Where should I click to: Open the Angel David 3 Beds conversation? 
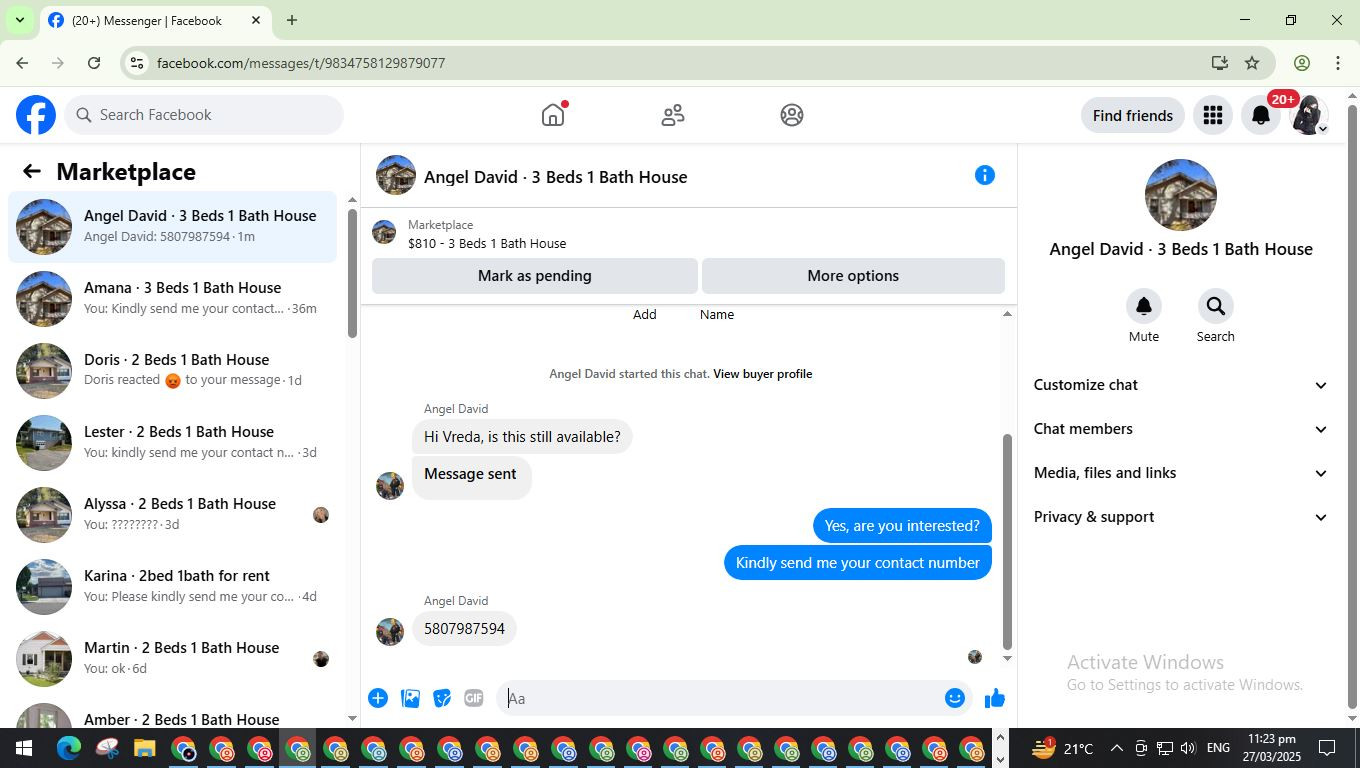pos(172,227)
